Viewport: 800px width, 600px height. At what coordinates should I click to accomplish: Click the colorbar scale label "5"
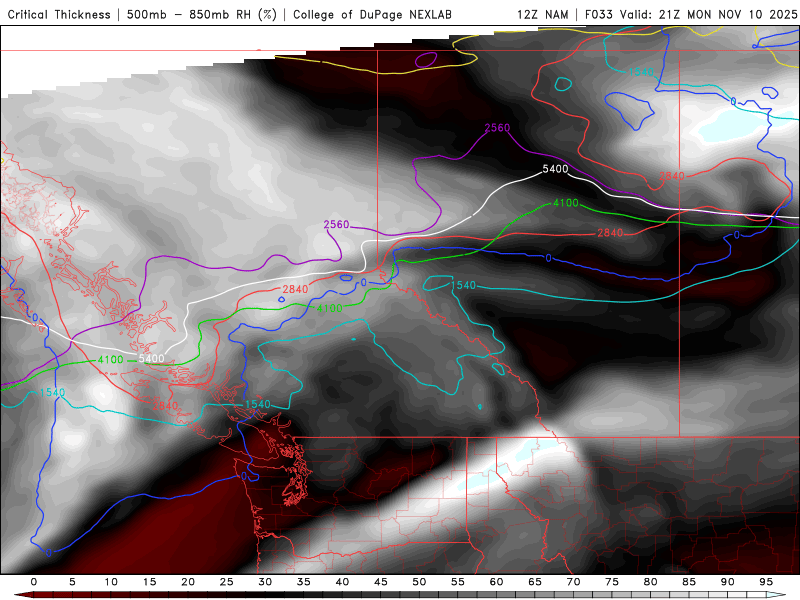[x=72, y=582]
